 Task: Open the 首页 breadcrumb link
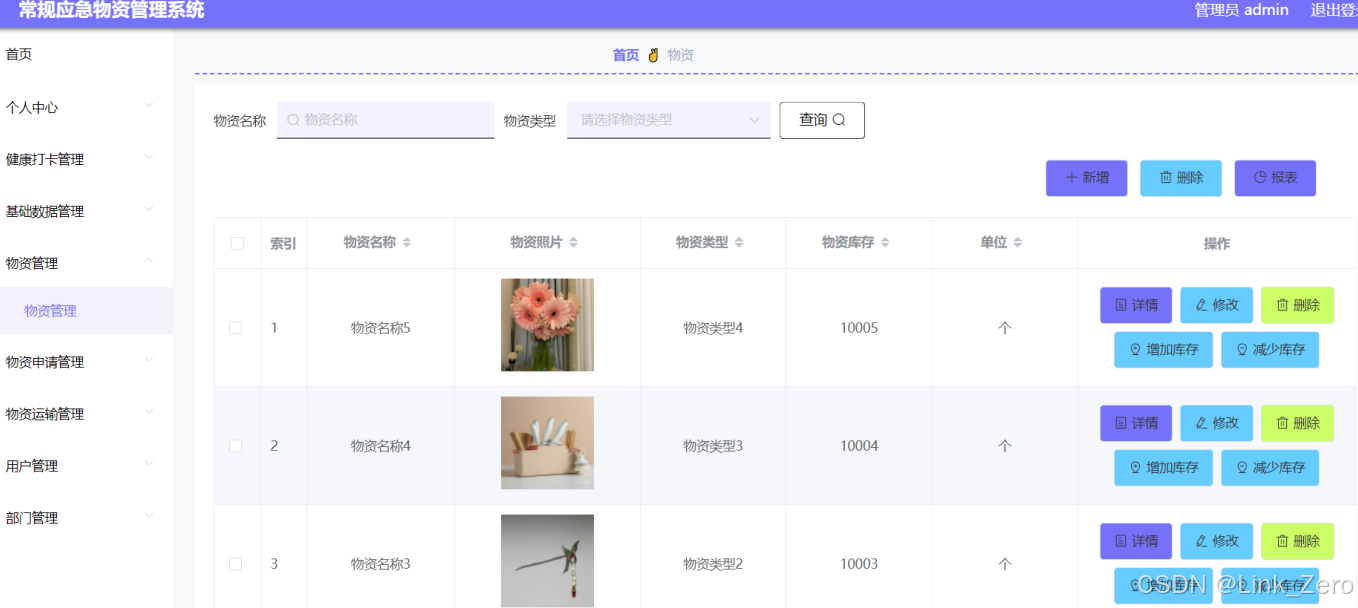click(625, 55)
